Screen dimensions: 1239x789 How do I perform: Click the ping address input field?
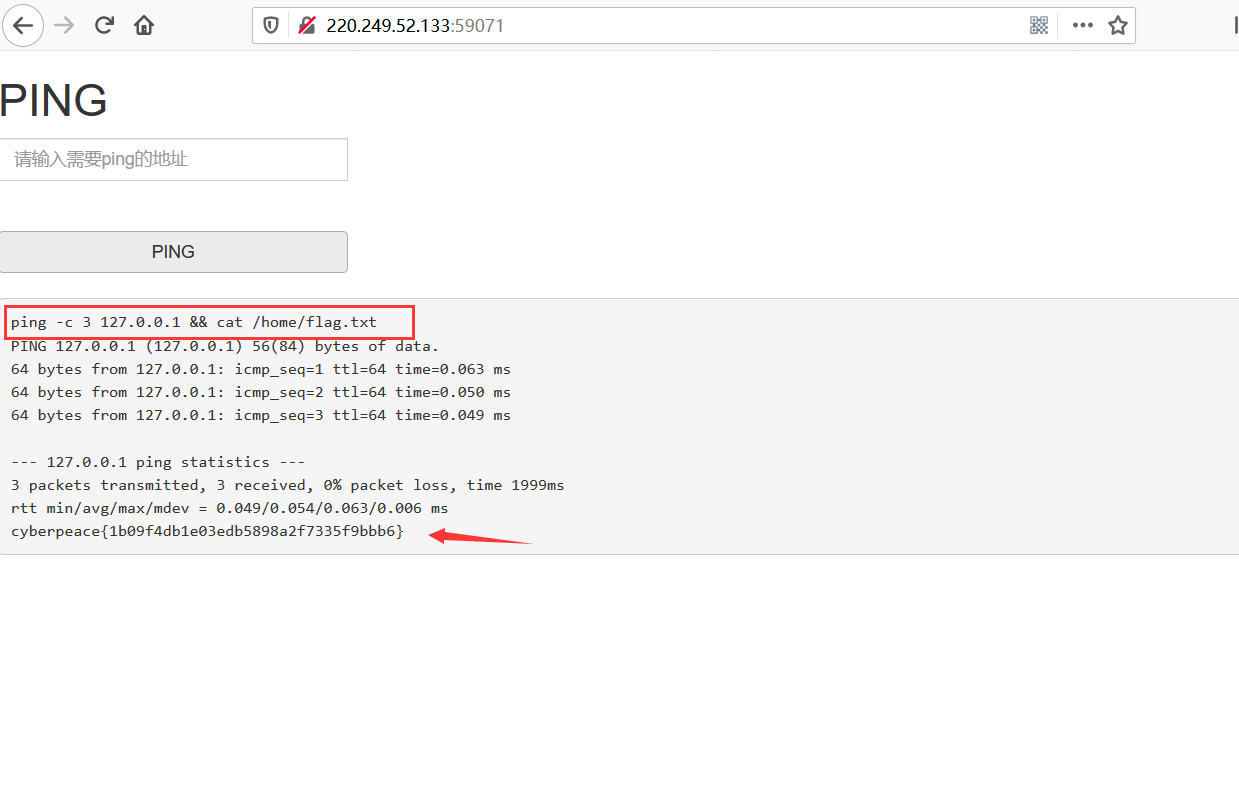[x=173, y=160]
